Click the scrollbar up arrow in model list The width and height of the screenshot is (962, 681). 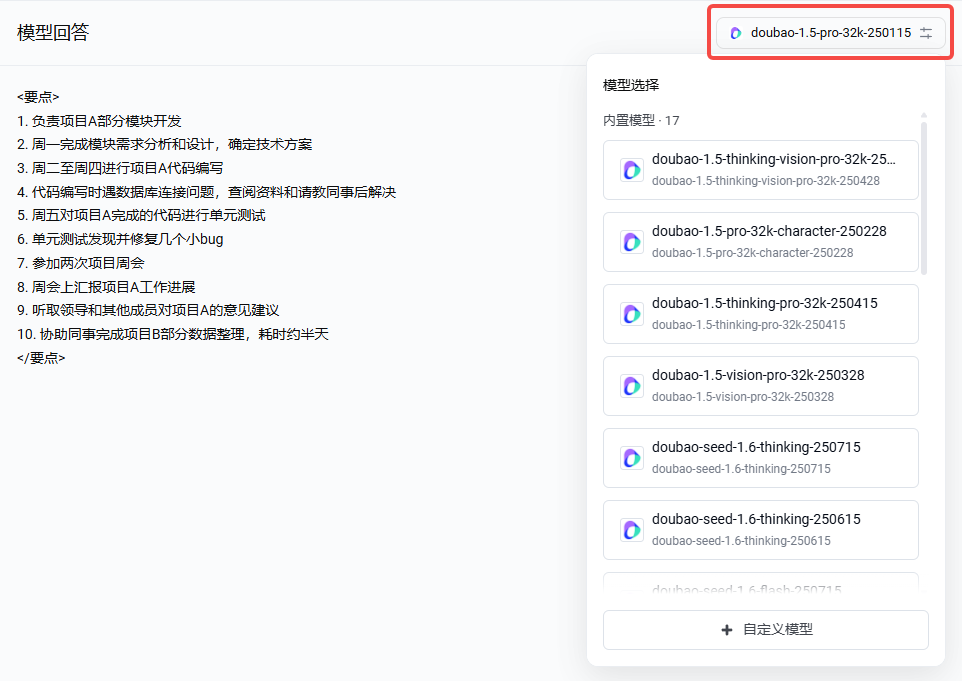[x=923, y=115]
